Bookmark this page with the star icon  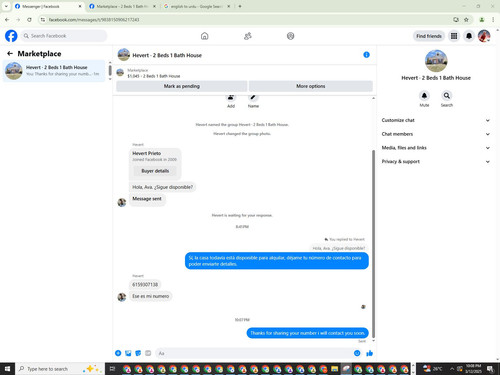[466, 20]
